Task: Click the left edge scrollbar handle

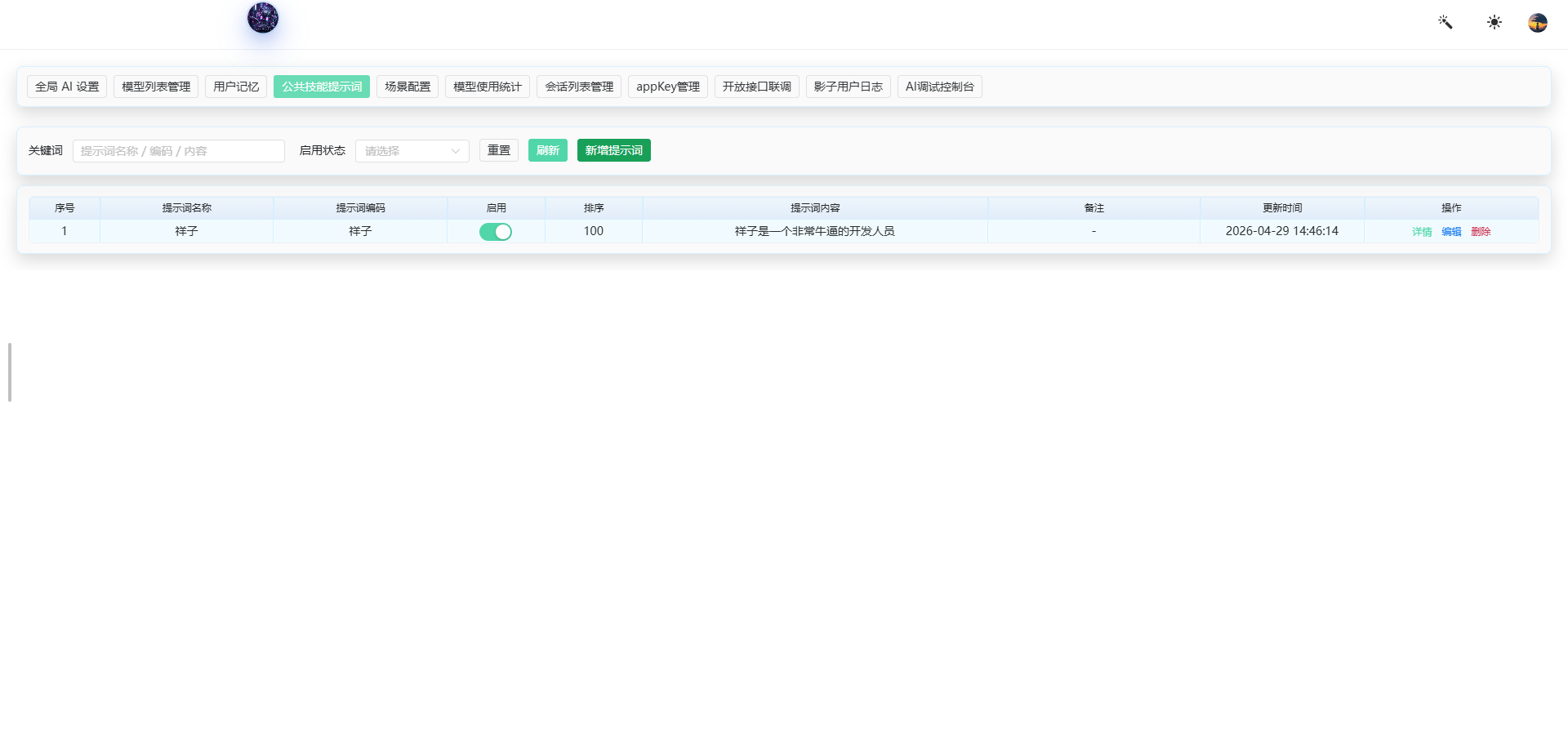Action: click(x=10, y=372)
